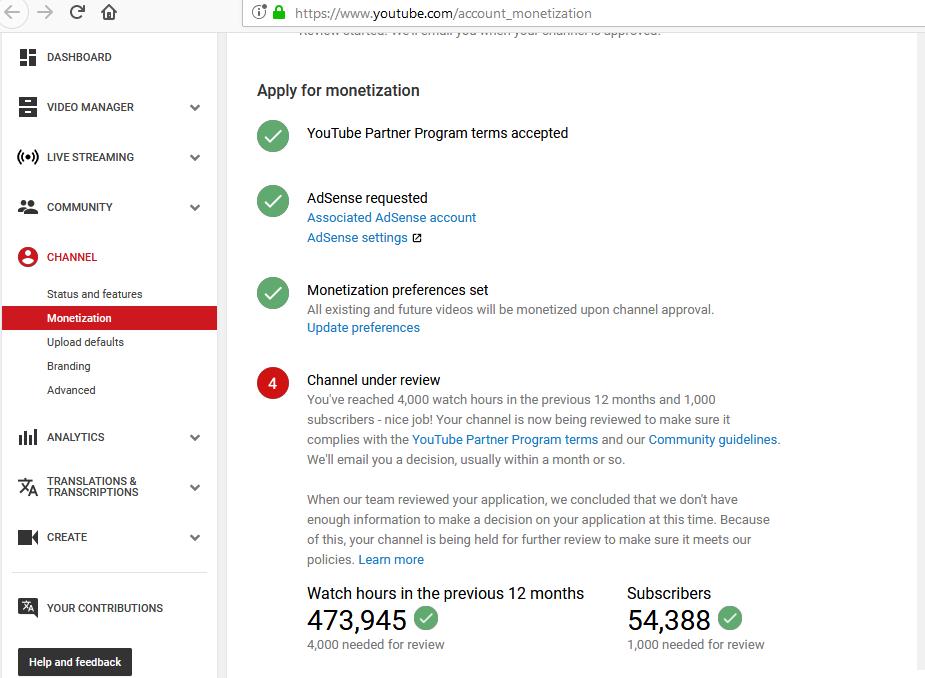This screenshot has width=925, height=678.
Task: Expand the Analytics chevron
Action: (195, 438)
